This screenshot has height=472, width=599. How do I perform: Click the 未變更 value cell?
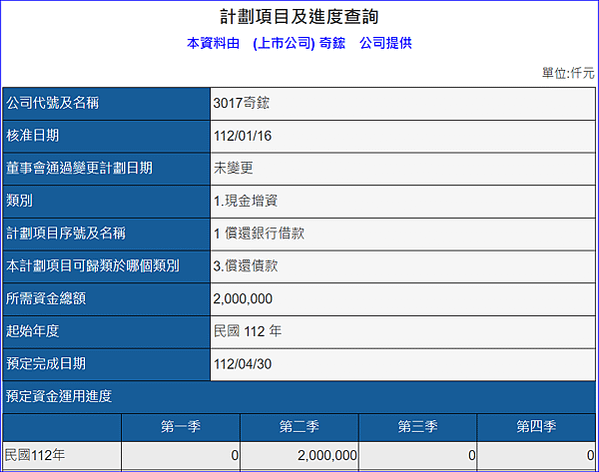[x=403, y=169]
